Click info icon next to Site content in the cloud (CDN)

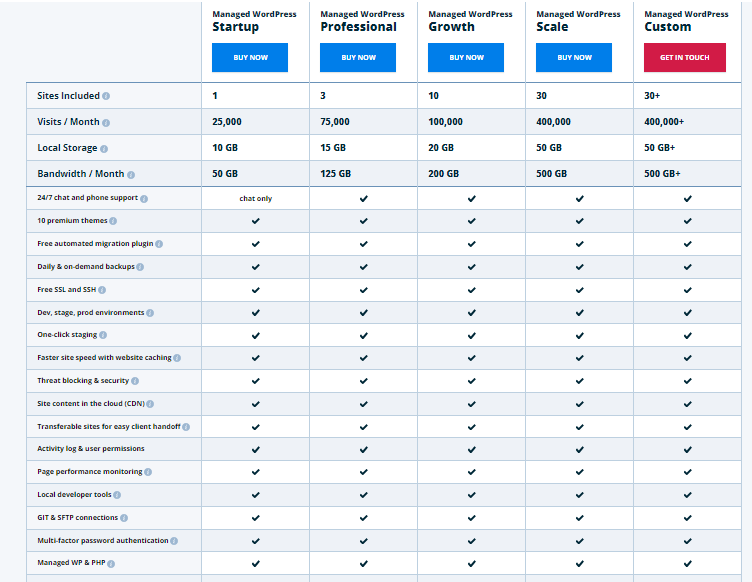tap(150, 404)
